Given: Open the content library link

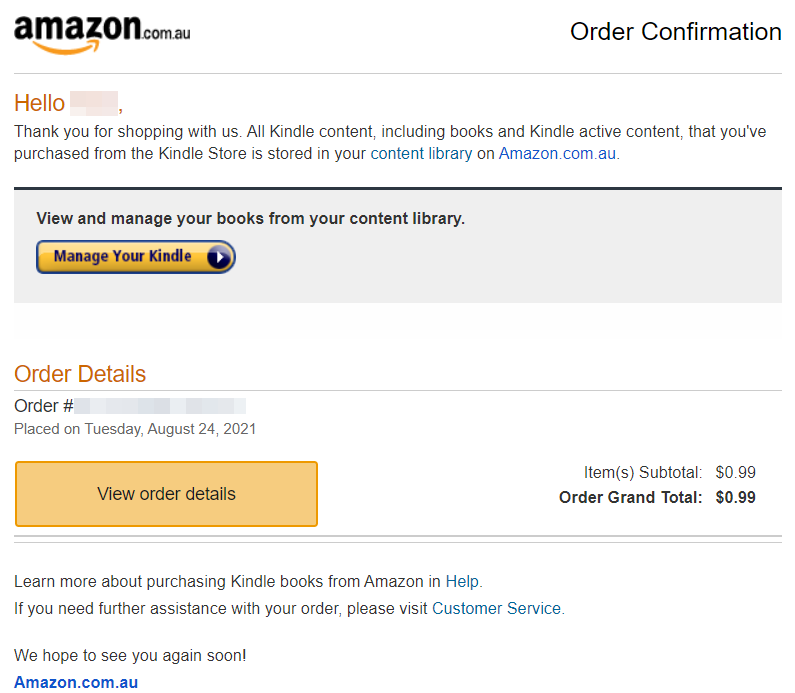Looking at the screenshot, I should [x=421, y=154].
